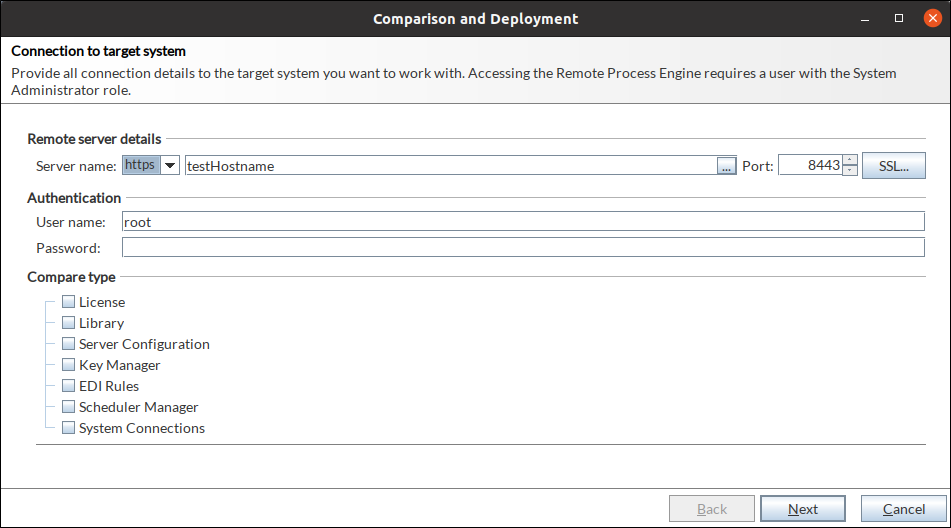The image size is (951, 528).
Task: Click into the Password field
Action: pyautogui.click(x=522, y=248)
